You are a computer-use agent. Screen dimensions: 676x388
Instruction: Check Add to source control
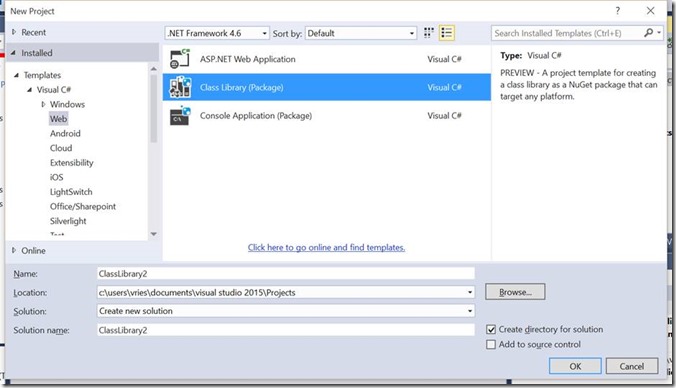pyautogui.click(x=491, y=344)
